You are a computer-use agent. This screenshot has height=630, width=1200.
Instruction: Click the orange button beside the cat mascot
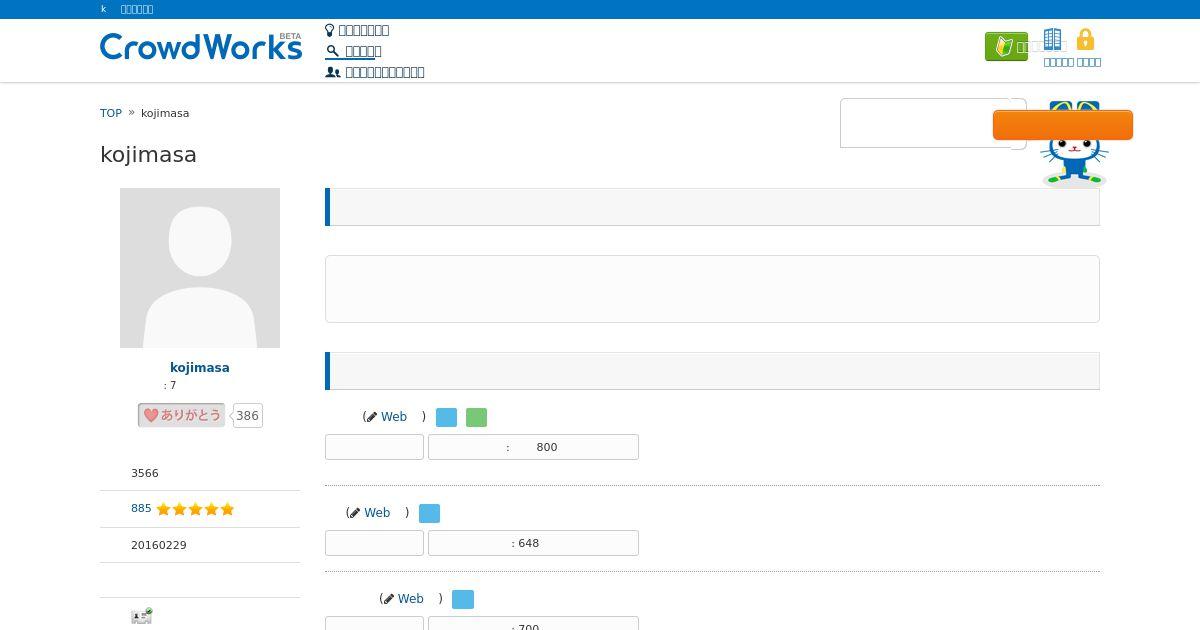click(x=1063, y=125)
